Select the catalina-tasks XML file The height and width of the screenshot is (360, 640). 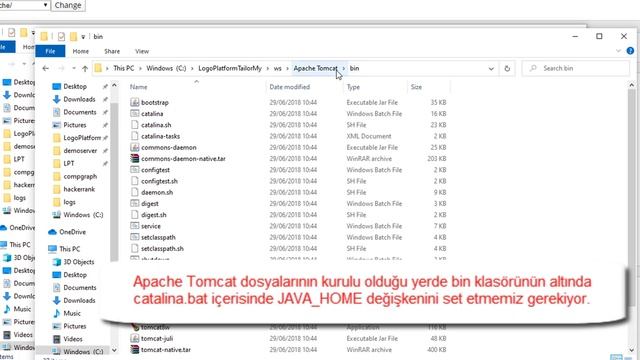point(160,136)
